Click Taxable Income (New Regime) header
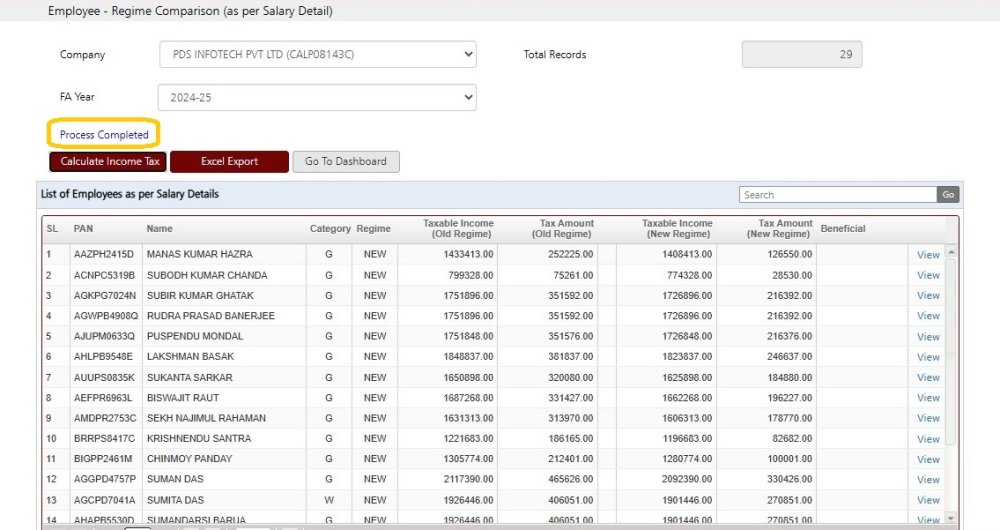The image size is (1000, 530). pyautogui.click(x=677, y=228)
